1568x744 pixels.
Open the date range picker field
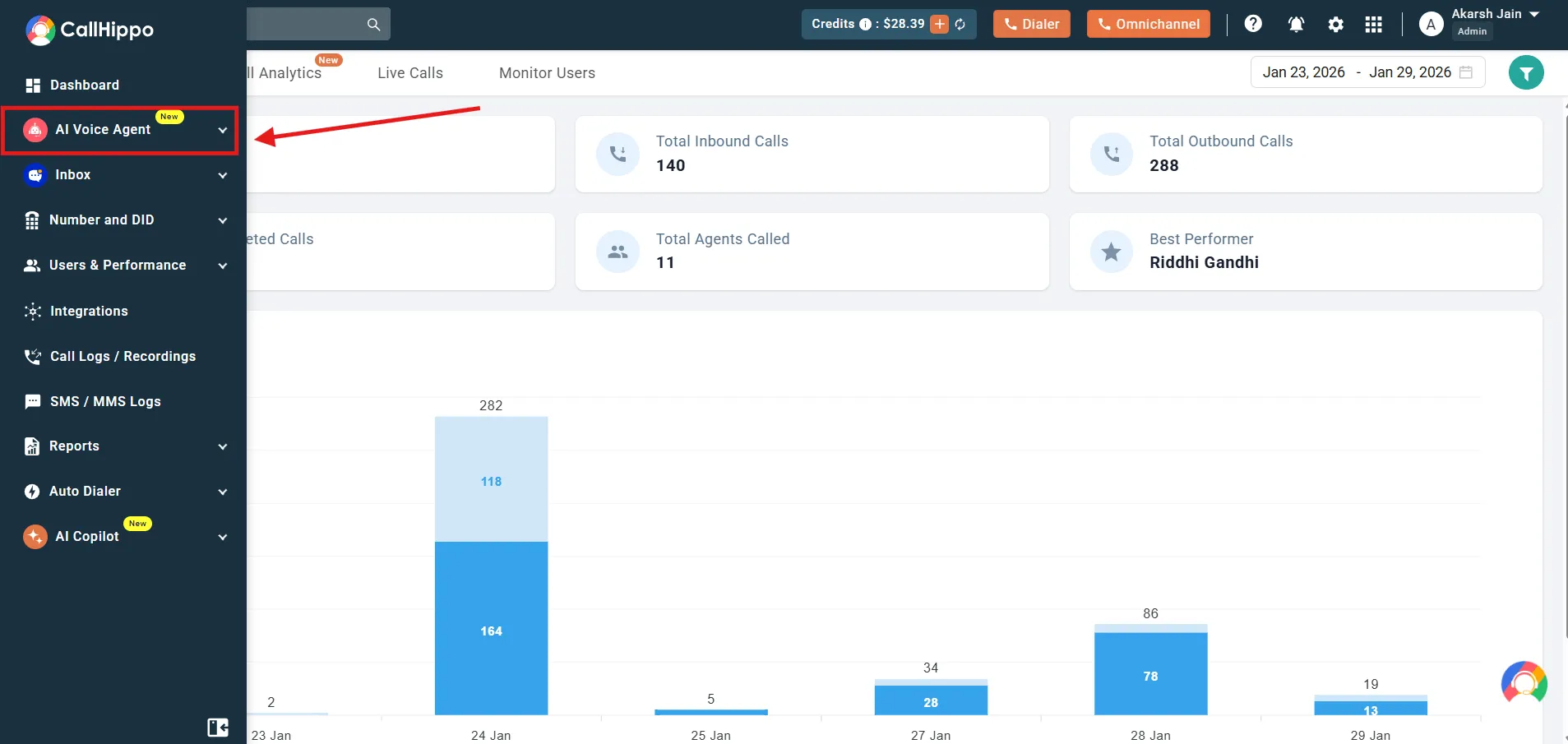click(1367, 72)
